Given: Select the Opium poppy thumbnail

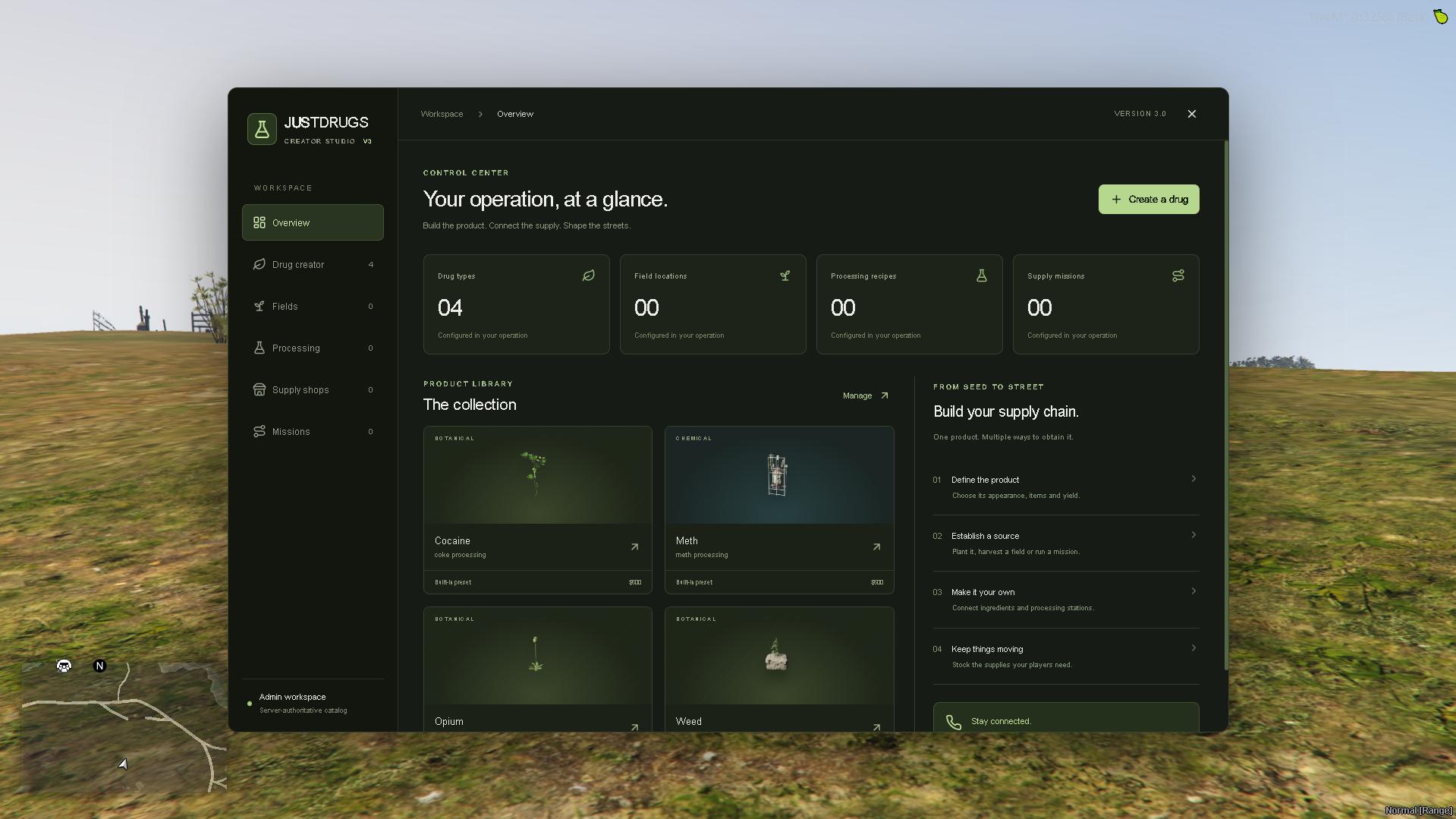Looking at the screenshot, I should click(537, 656).
